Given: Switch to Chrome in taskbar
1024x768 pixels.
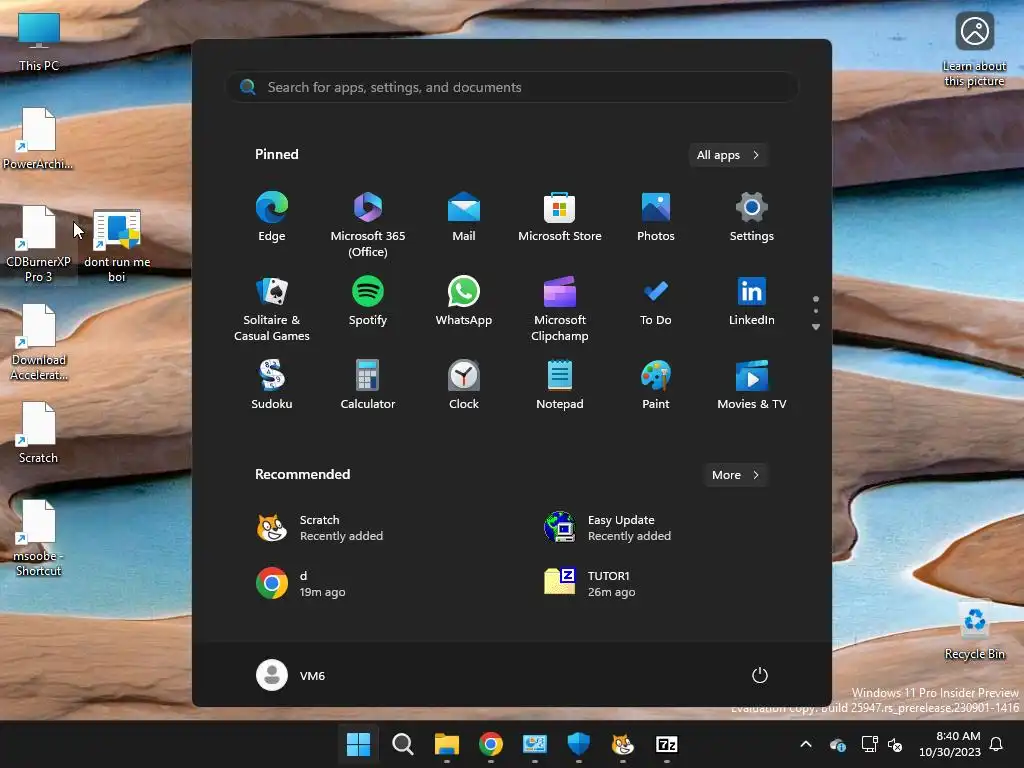Looking at the screenshot, I should coord(490,744).
